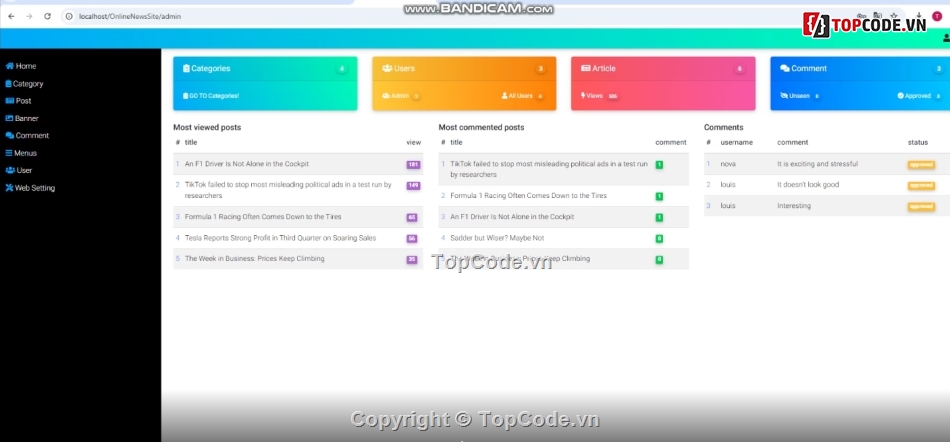950x442 pixels.
Task: Go back with the browser back arrow
Action: (x=11, y=16)
